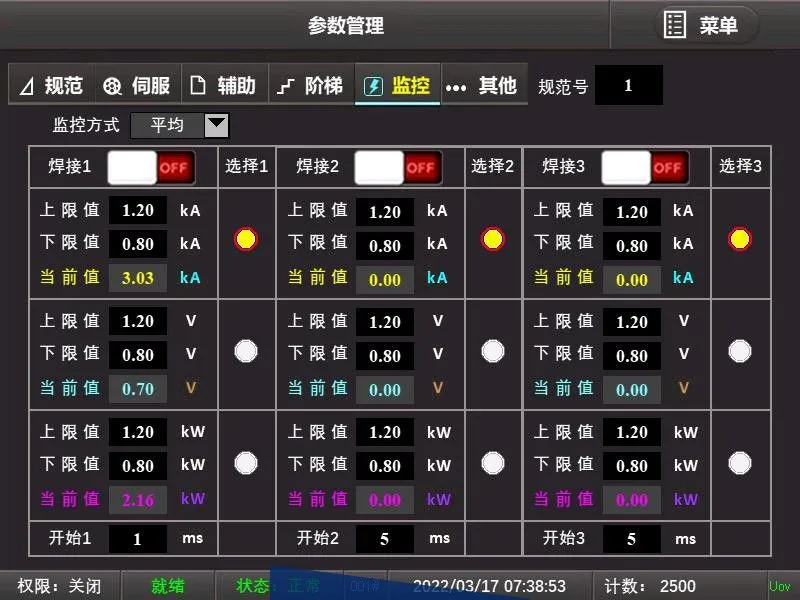Go to the 阶梯 step tab
Image resolution: width=800 pixels, height=600 pixels.
point(310,86)
